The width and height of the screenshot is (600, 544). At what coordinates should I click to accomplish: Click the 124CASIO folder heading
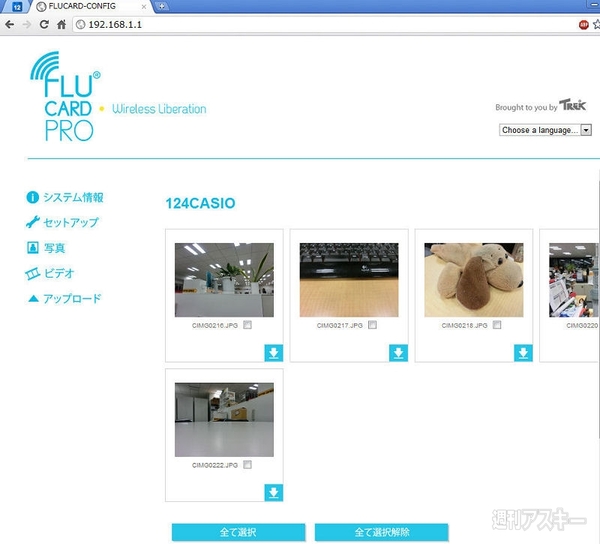(x=200, y=203)
